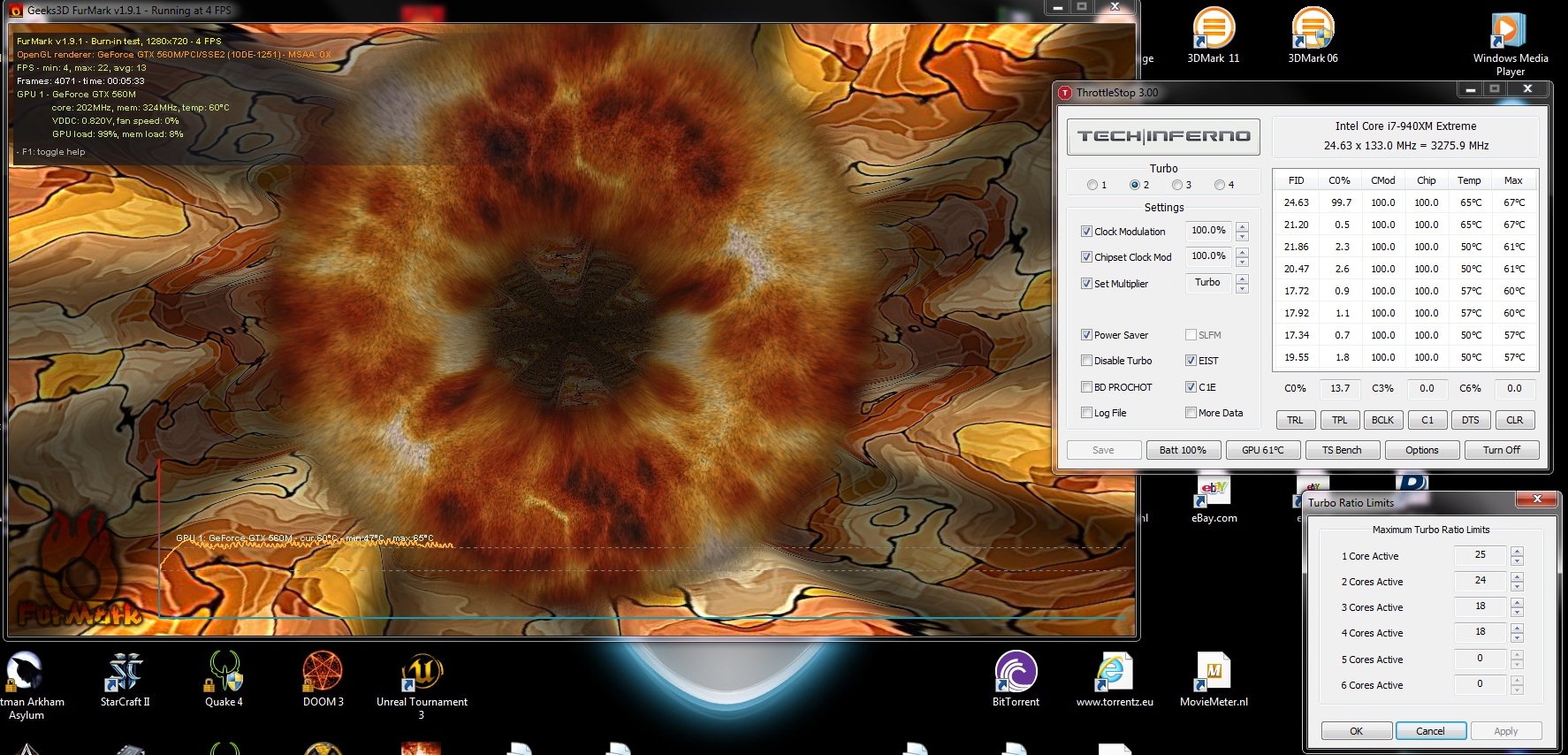Click the GPU 61°C button
Viewport: 1568px width, 755px height.
[1263, 450]
